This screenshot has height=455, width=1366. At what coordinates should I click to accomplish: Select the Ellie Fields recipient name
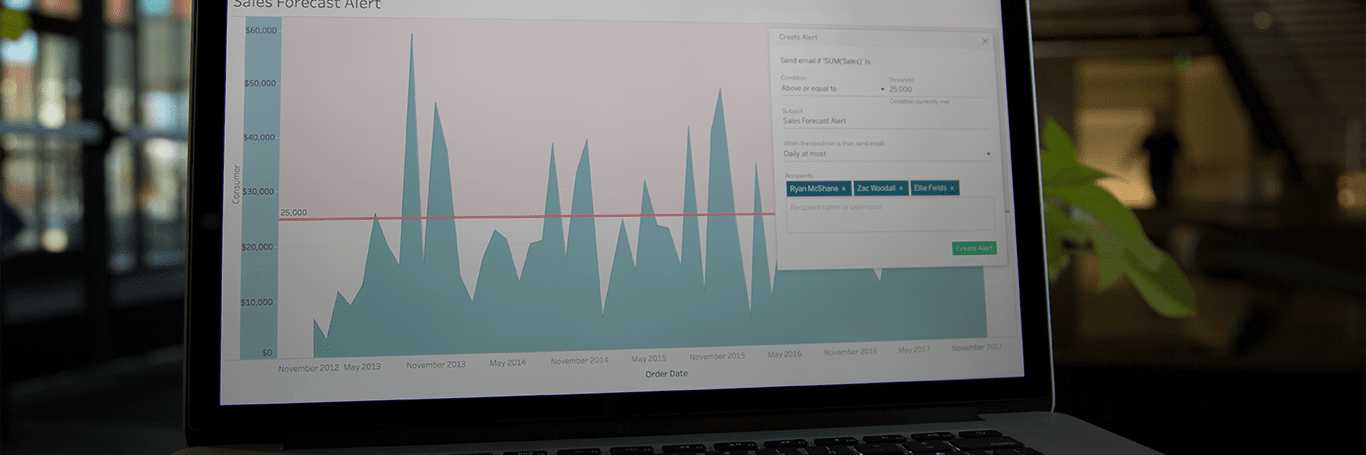[x=929, y=188]
